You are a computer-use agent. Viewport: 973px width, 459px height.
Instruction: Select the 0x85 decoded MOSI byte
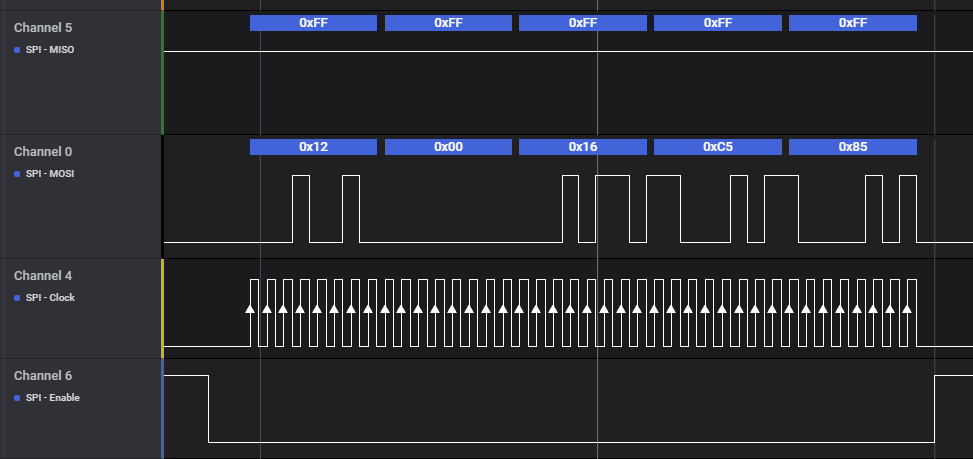pos(853,147)
